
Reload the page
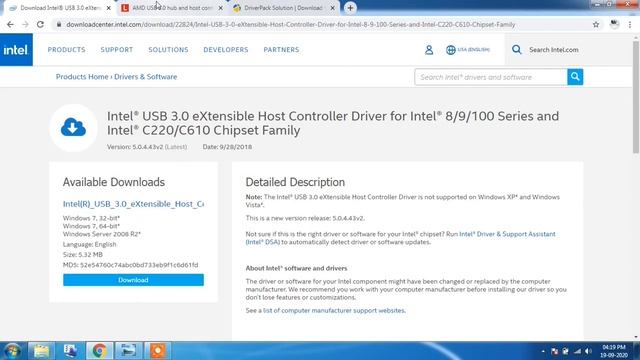pos(40,24)
